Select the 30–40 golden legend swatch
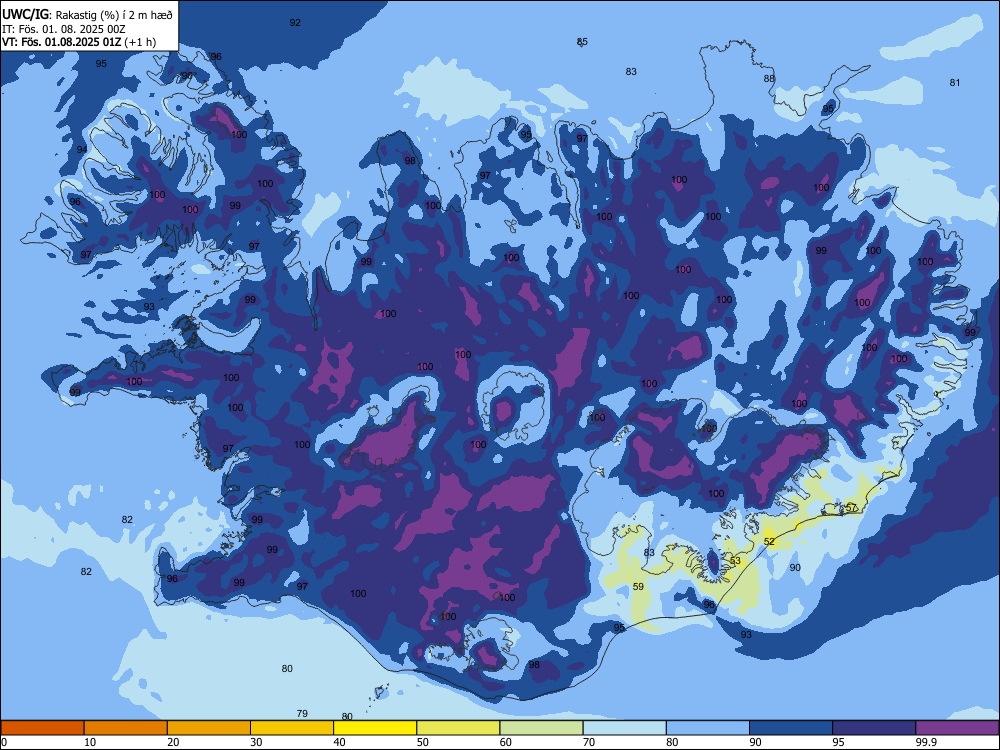1000x750 pixels. tap(292, 728)
